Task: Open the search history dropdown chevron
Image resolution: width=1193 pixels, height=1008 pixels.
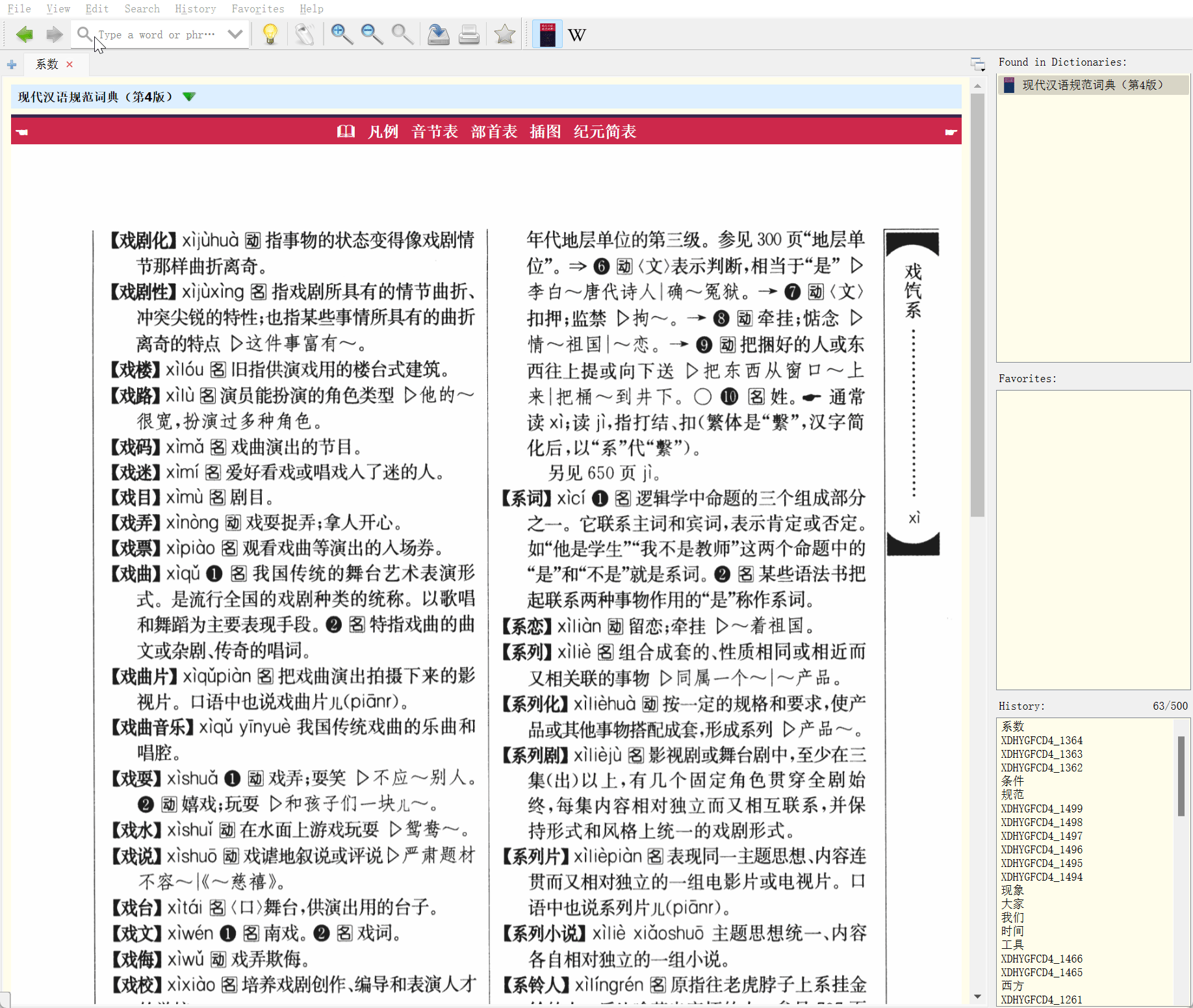Action: tap(235, 34)
